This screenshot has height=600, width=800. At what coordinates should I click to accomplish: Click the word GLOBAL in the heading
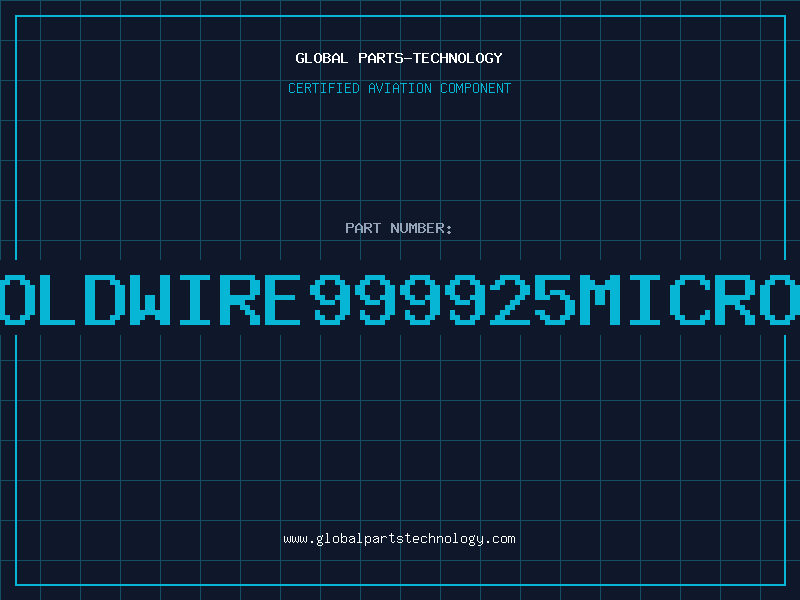pos(322,58)
